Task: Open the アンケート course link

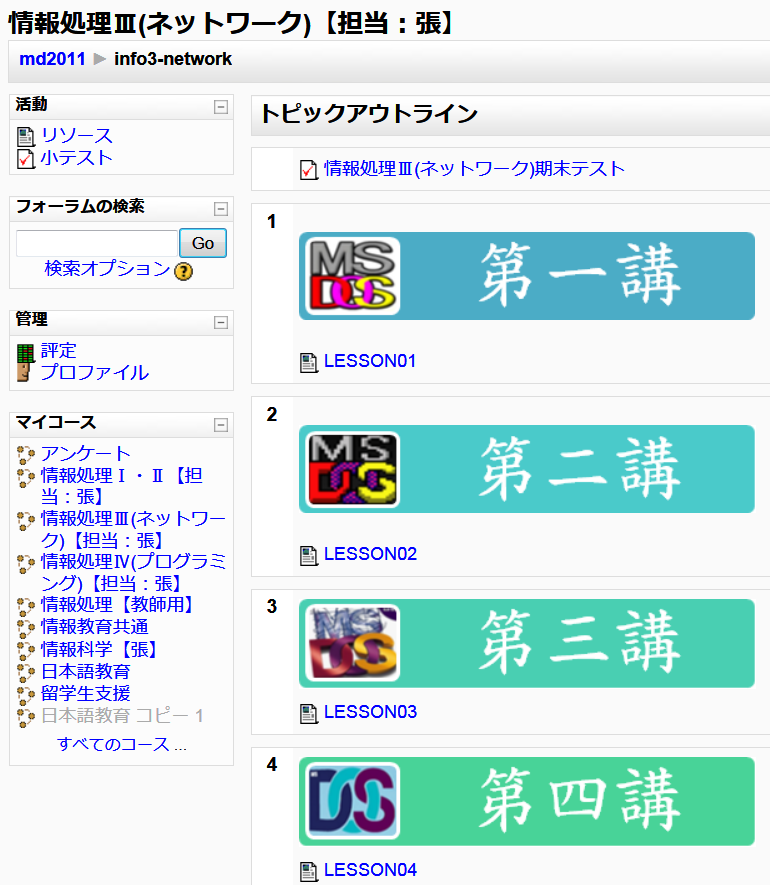Action: tap(85, 453)
